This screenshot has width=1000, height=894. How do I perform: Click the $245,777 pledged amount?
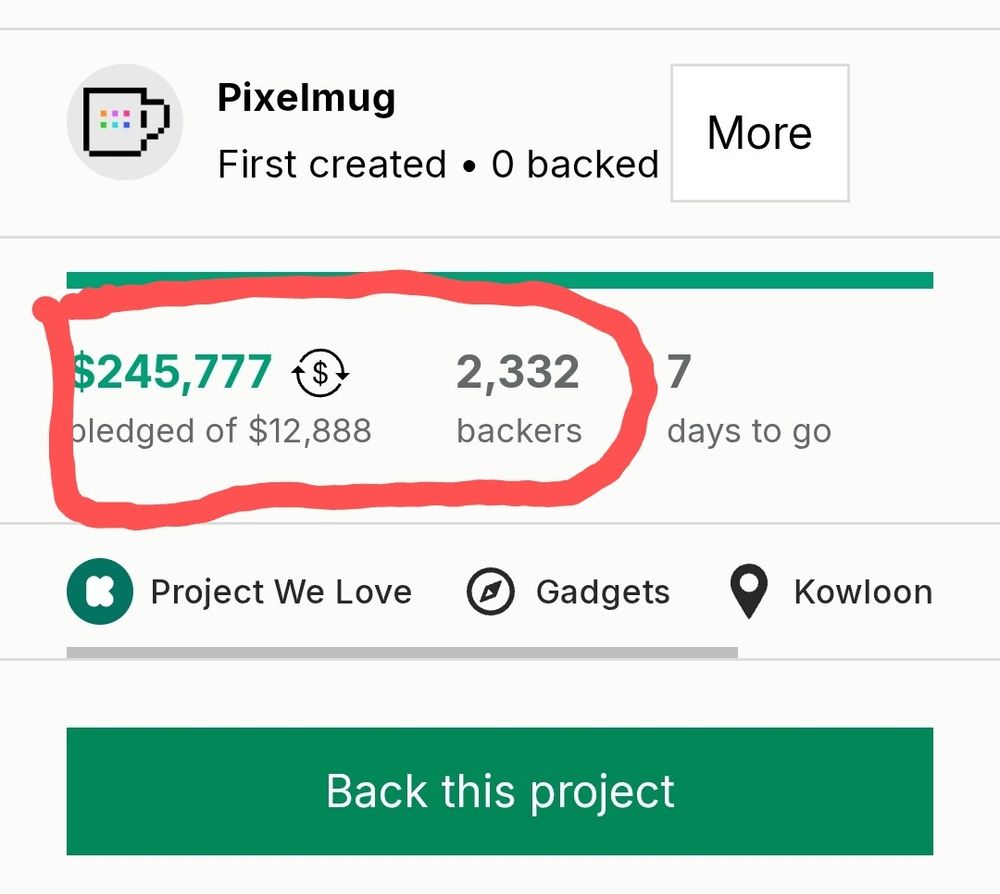click(171, 372)
